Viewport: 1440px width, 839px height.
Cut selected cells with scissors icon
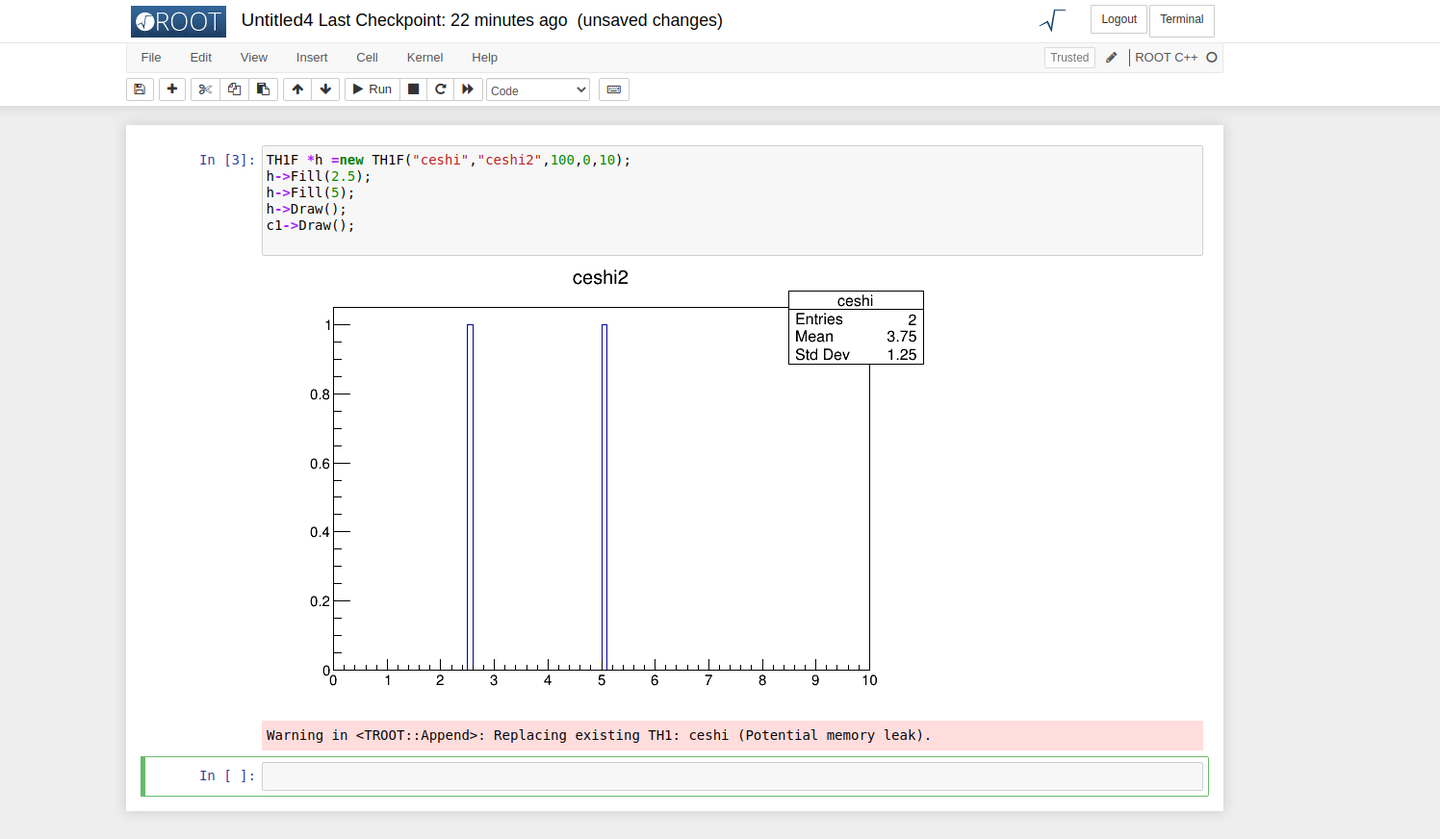(x=205, y=89)
